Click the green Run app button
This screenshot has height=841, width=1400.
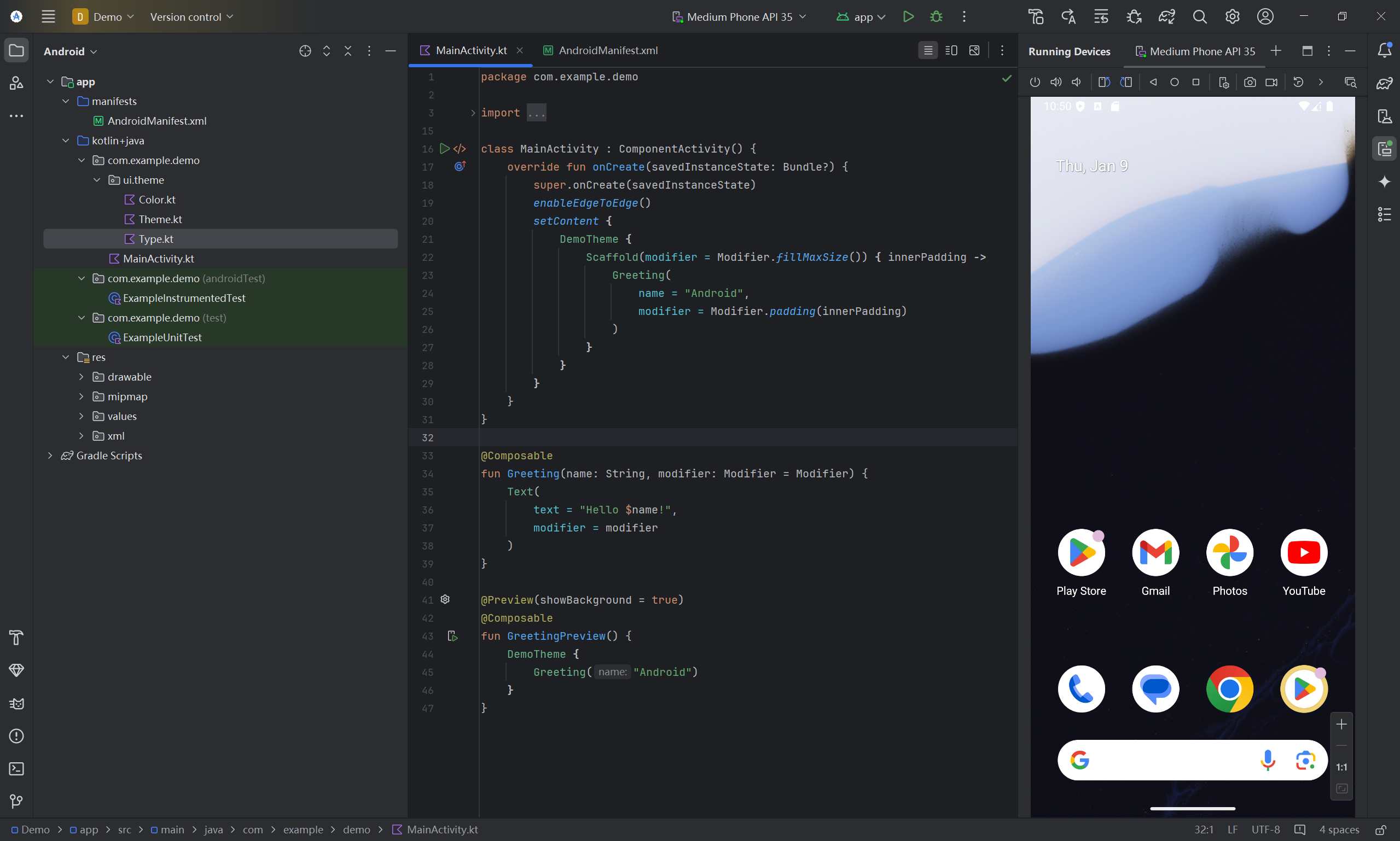tap(908, 16)
